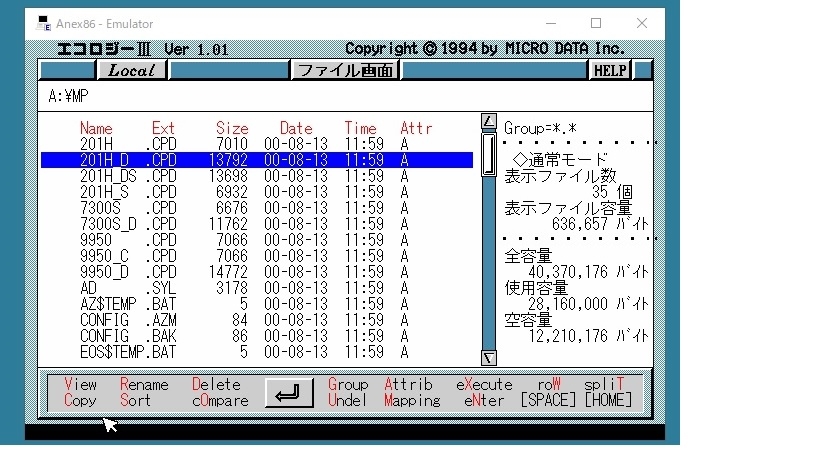The image size is (819, 460).
Task: Select the Mapping command
Action: pyautogui.click(x=413, y=400)
